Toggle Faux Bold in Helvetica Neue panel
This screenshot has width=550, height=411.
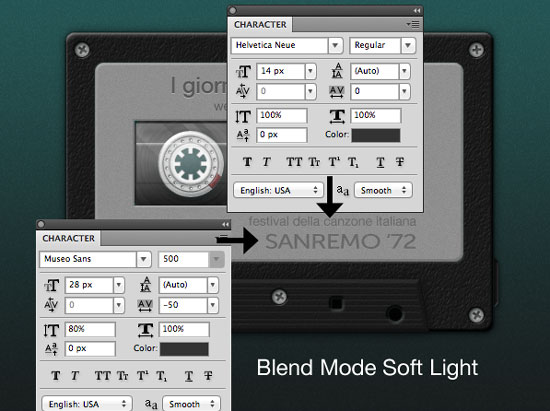tap(247, 162)
